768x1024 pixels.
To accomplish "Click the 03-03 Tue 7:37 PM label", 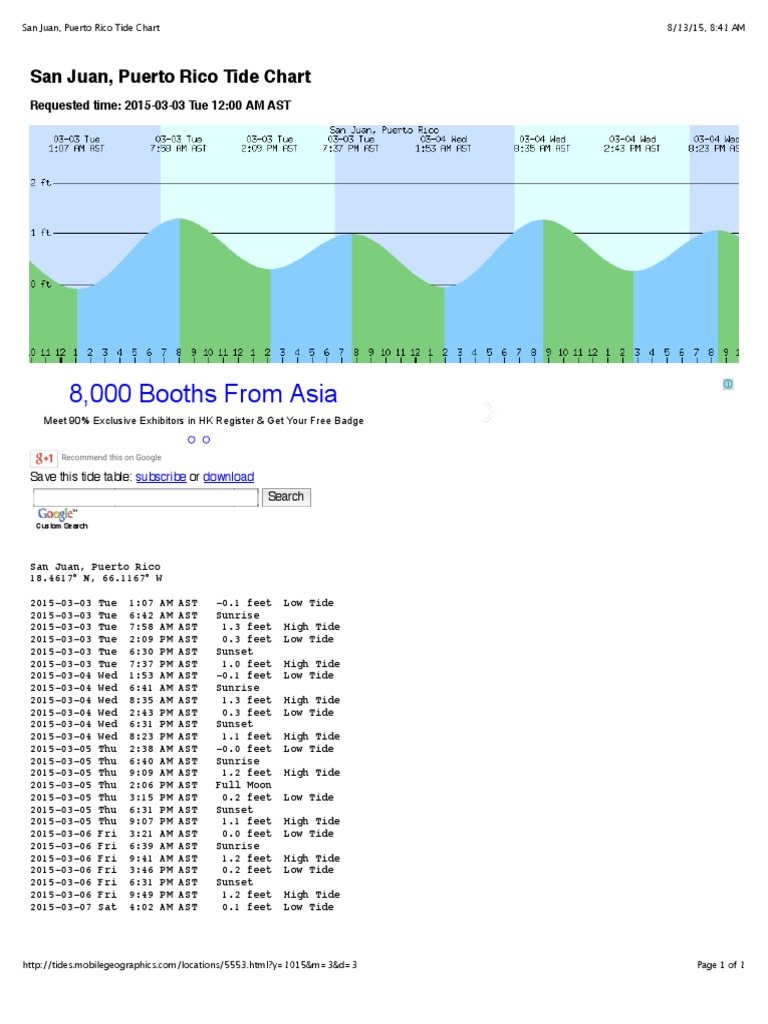I will pos(351,144).
